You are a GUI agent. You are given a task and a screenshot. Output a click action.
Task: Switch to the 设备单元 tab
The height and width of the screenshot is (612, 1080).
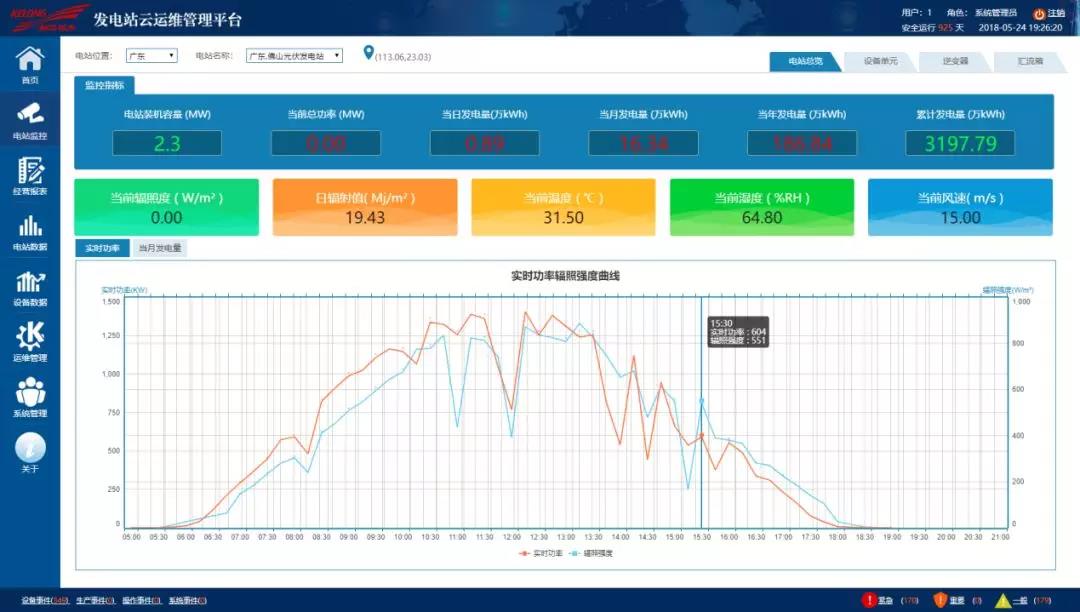[x=879, y=61]
